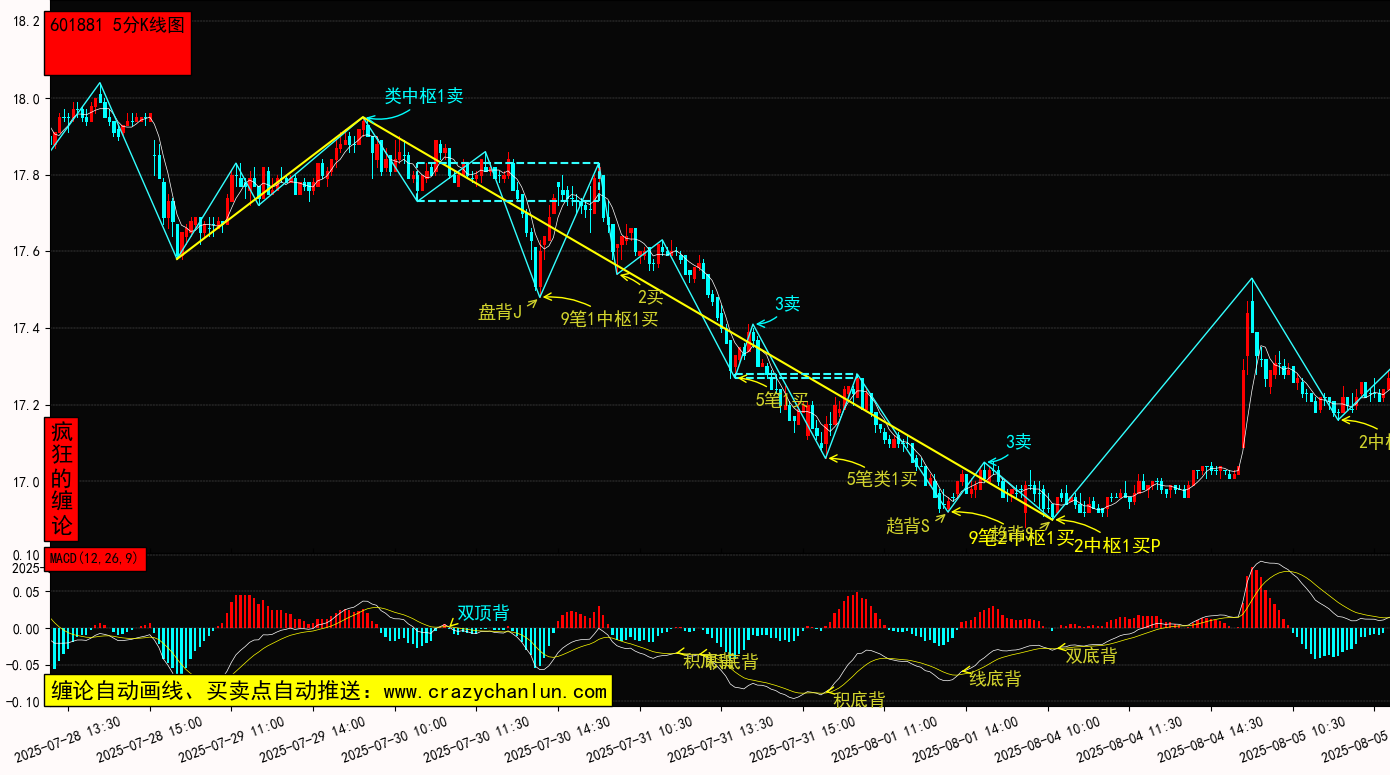Click the 趋背S divergence marker

908,525
